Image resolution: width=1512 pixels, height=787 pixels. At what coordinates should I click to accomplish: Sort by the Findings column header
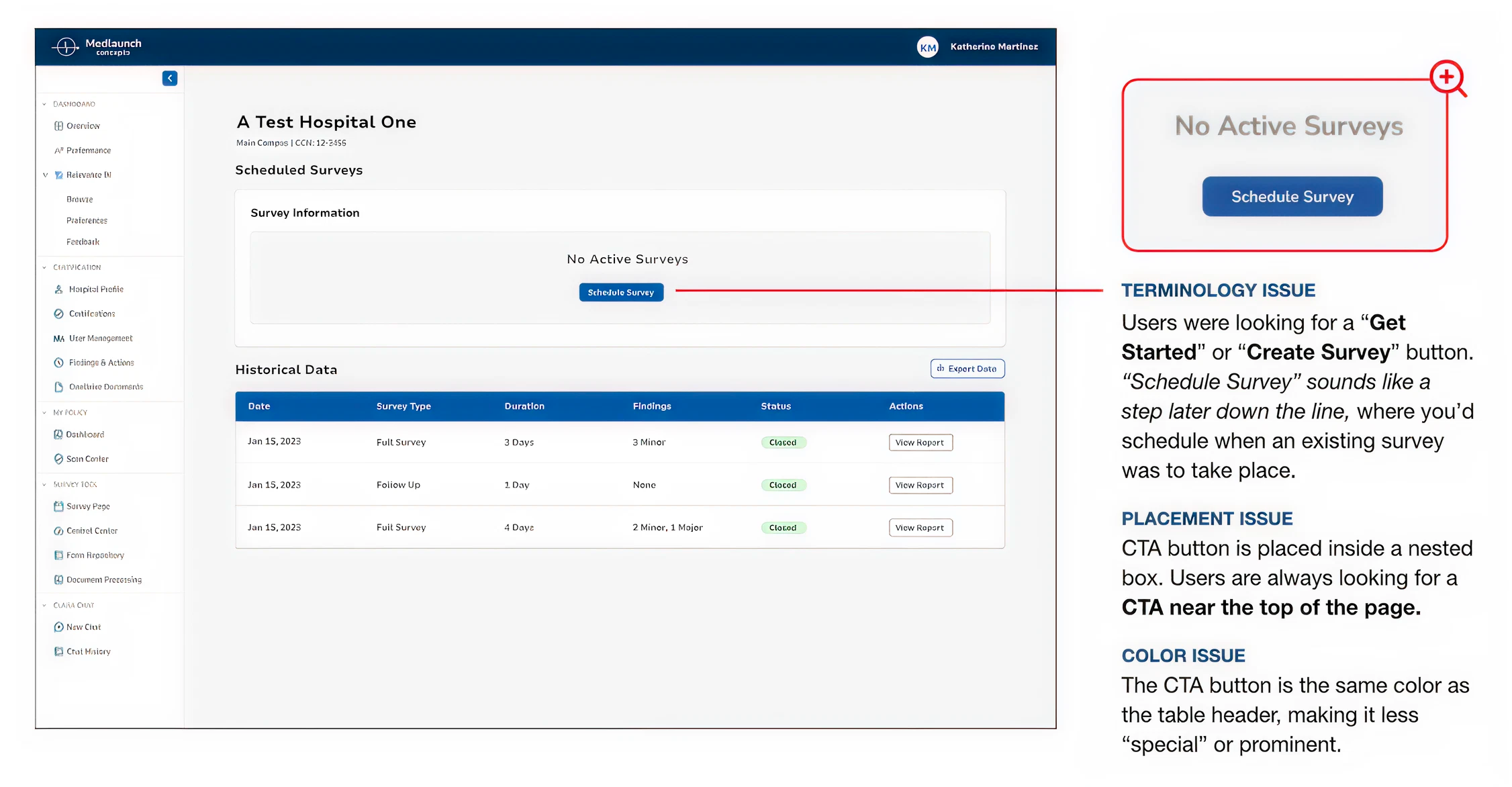tap(652, 406)
